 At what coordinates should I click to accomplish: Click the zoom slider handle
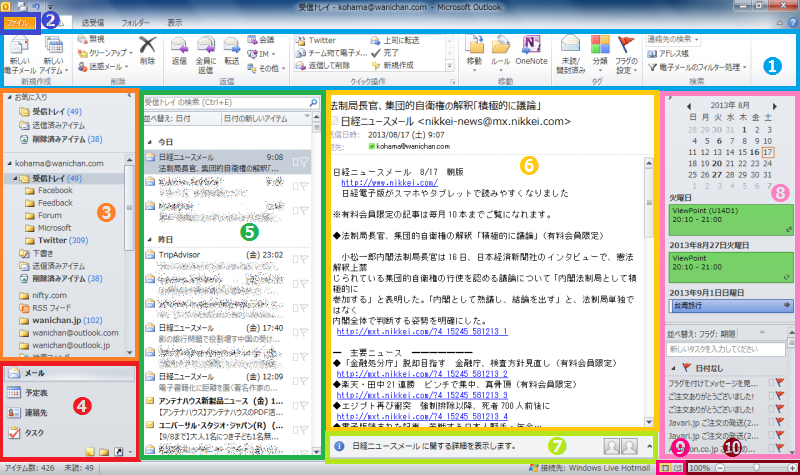757,468
